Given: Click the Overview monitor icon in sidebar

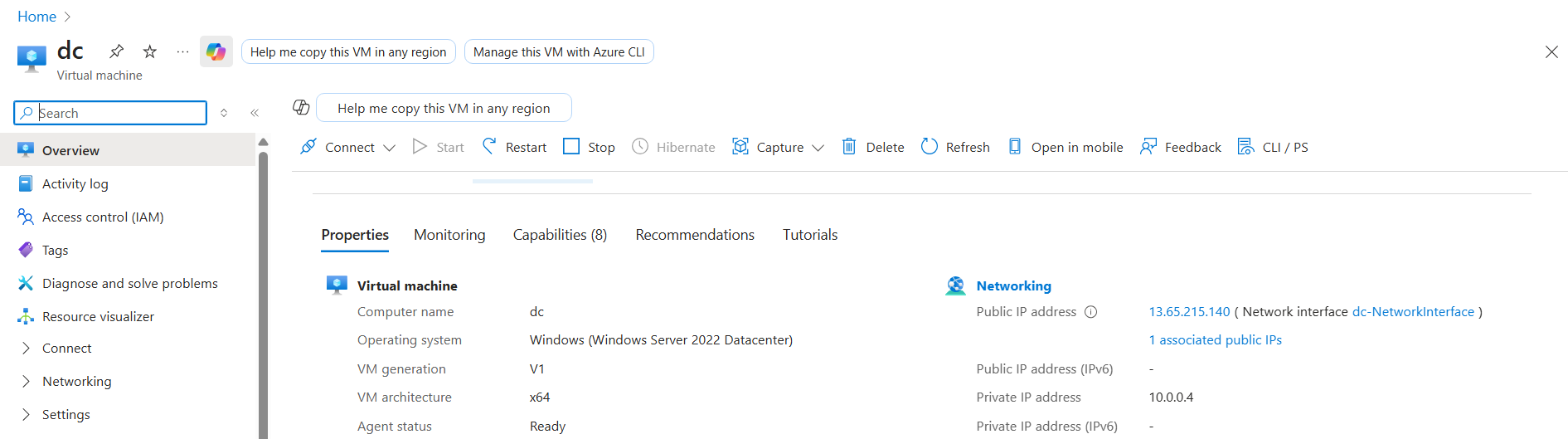Looking at the screenshot, I should pyautogui.click(x=26, y=149).
